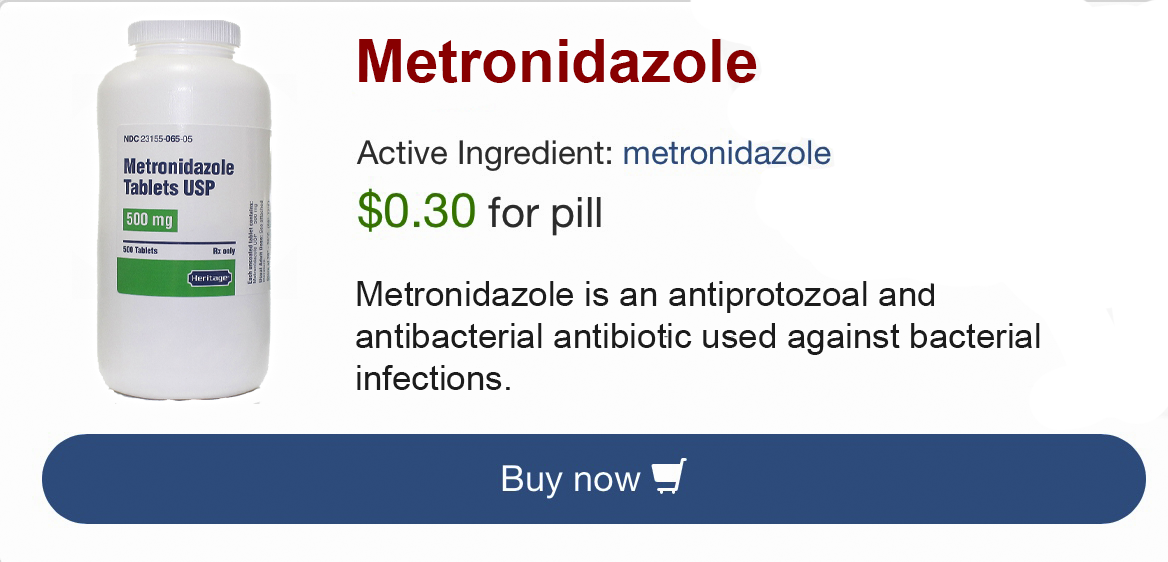Click 'Metronidazole Tablets USP' text on label

[178, 177]
